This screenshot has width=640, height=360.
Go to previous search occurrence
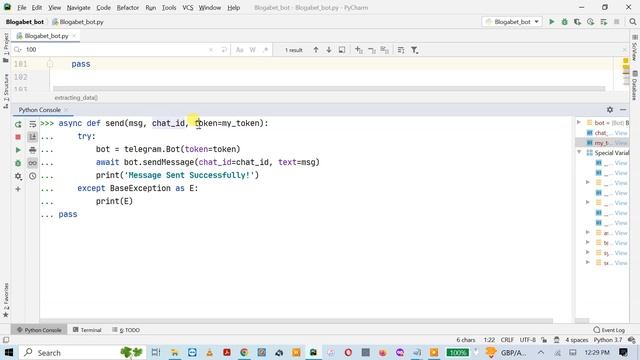tap(316, 50)
